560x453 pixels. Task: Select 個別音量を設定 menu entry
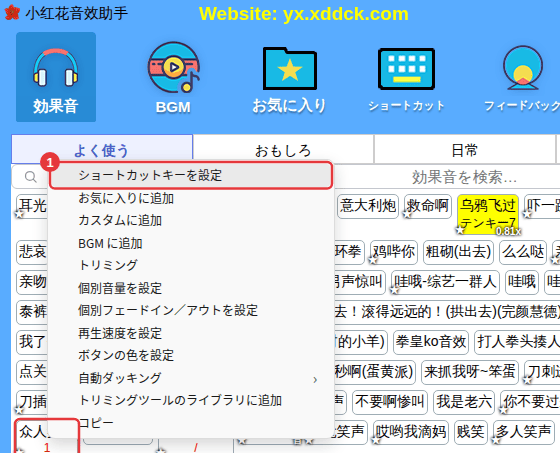(x=191, y=288)
